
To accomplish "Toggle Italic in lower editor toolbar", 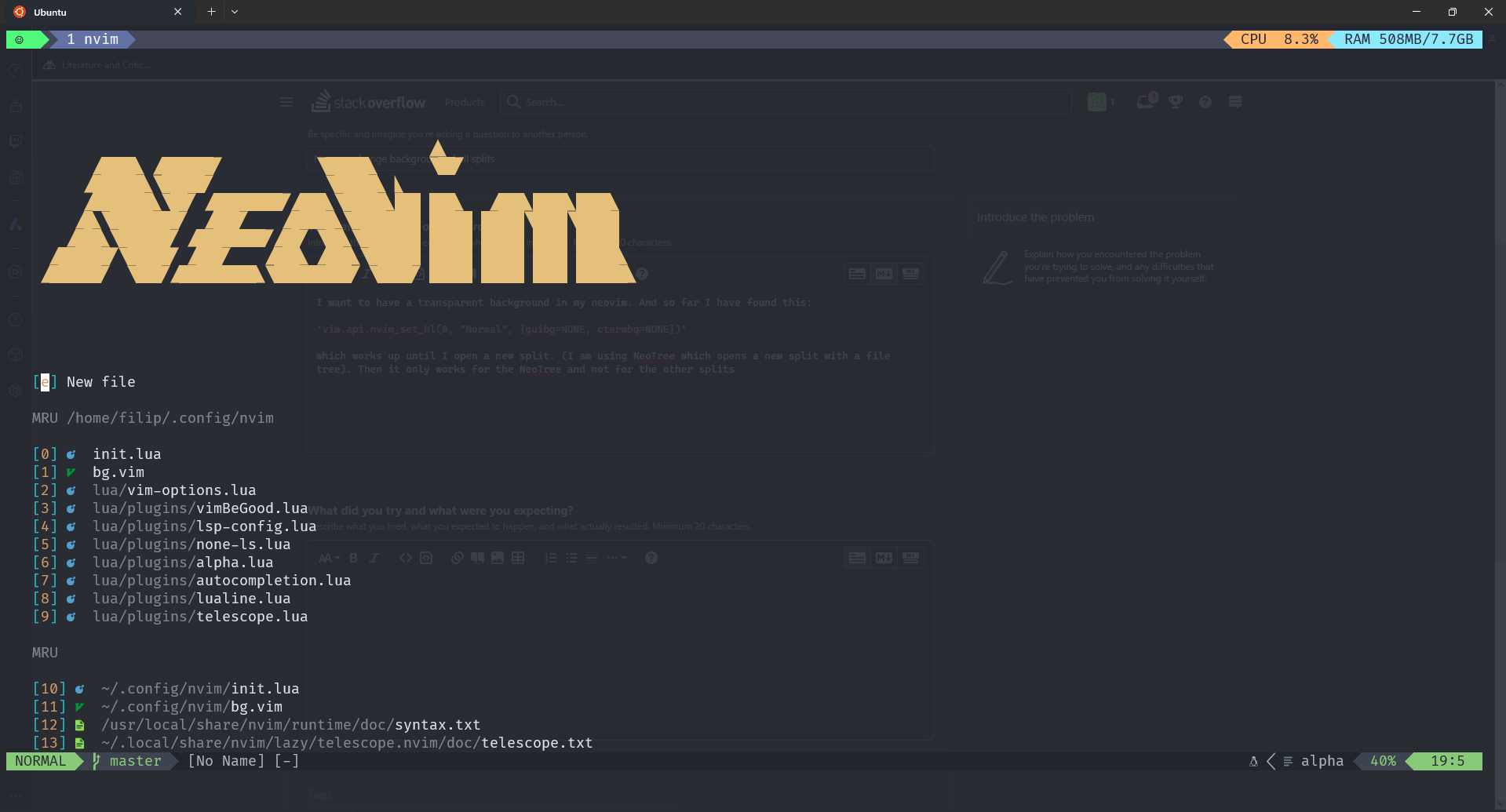I will (x=374, y=558).
